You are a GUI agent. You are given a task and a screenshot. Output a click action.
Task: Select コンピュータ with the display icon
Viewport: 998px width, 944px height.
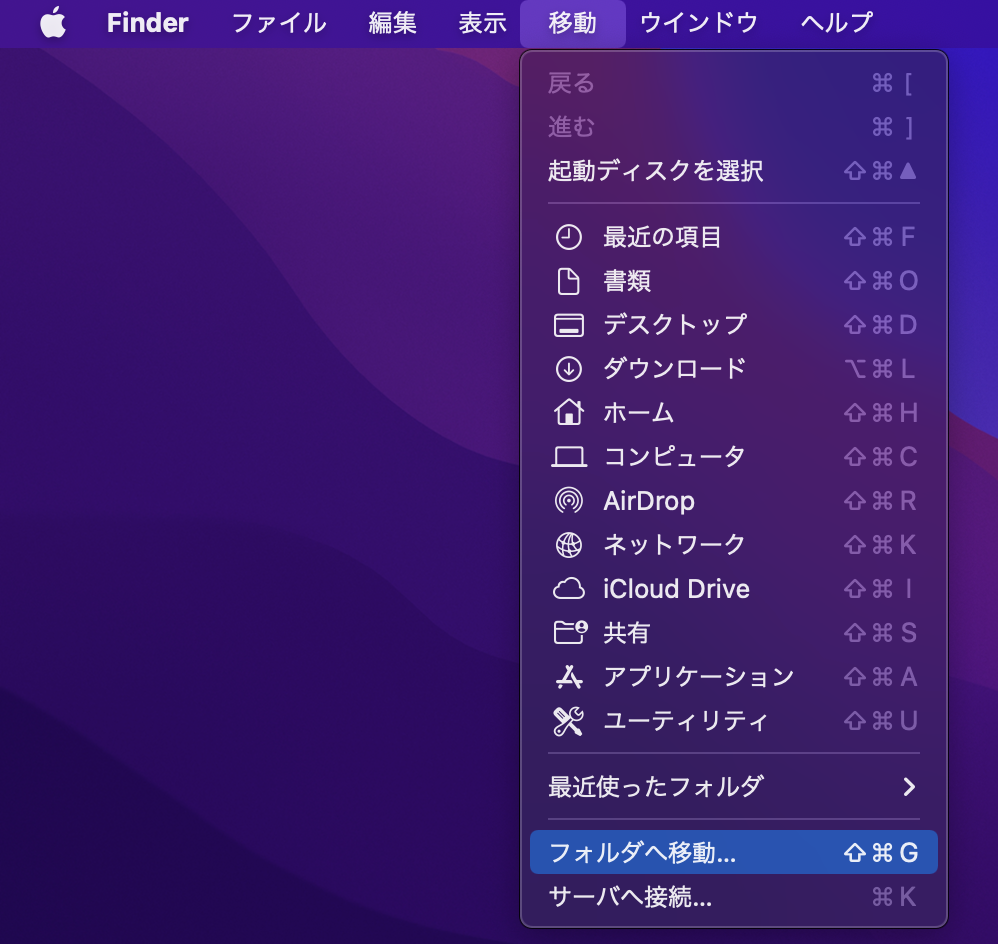pos(569,457)
